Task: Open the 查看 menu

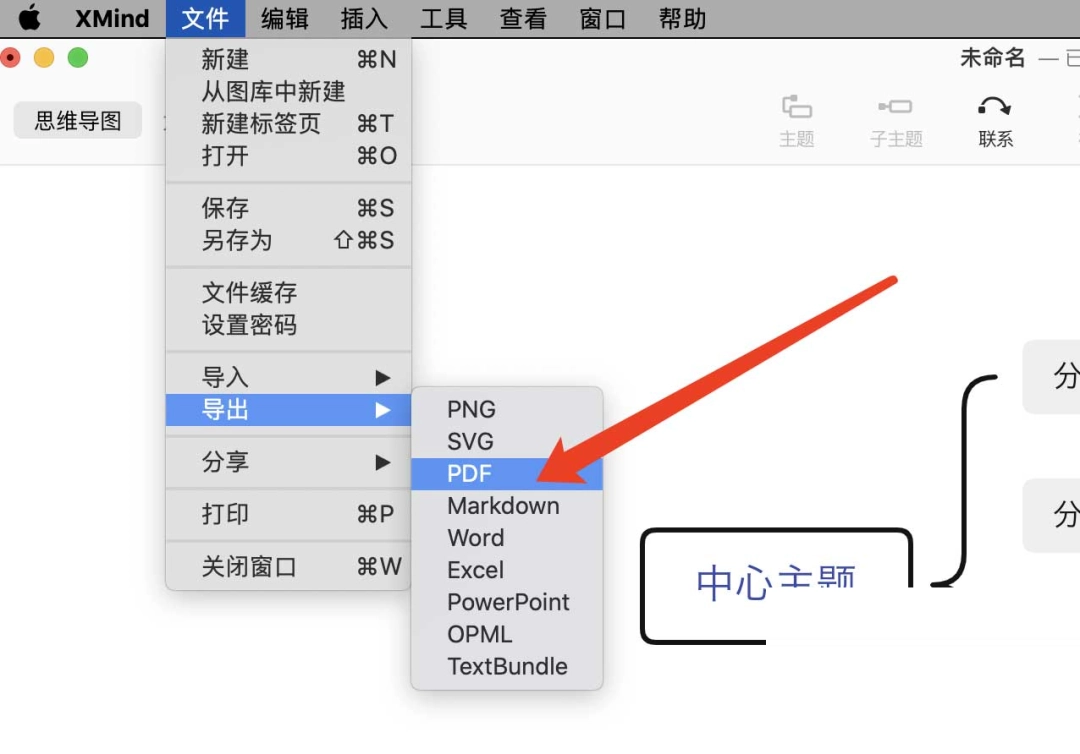Action: click(523, 19)
